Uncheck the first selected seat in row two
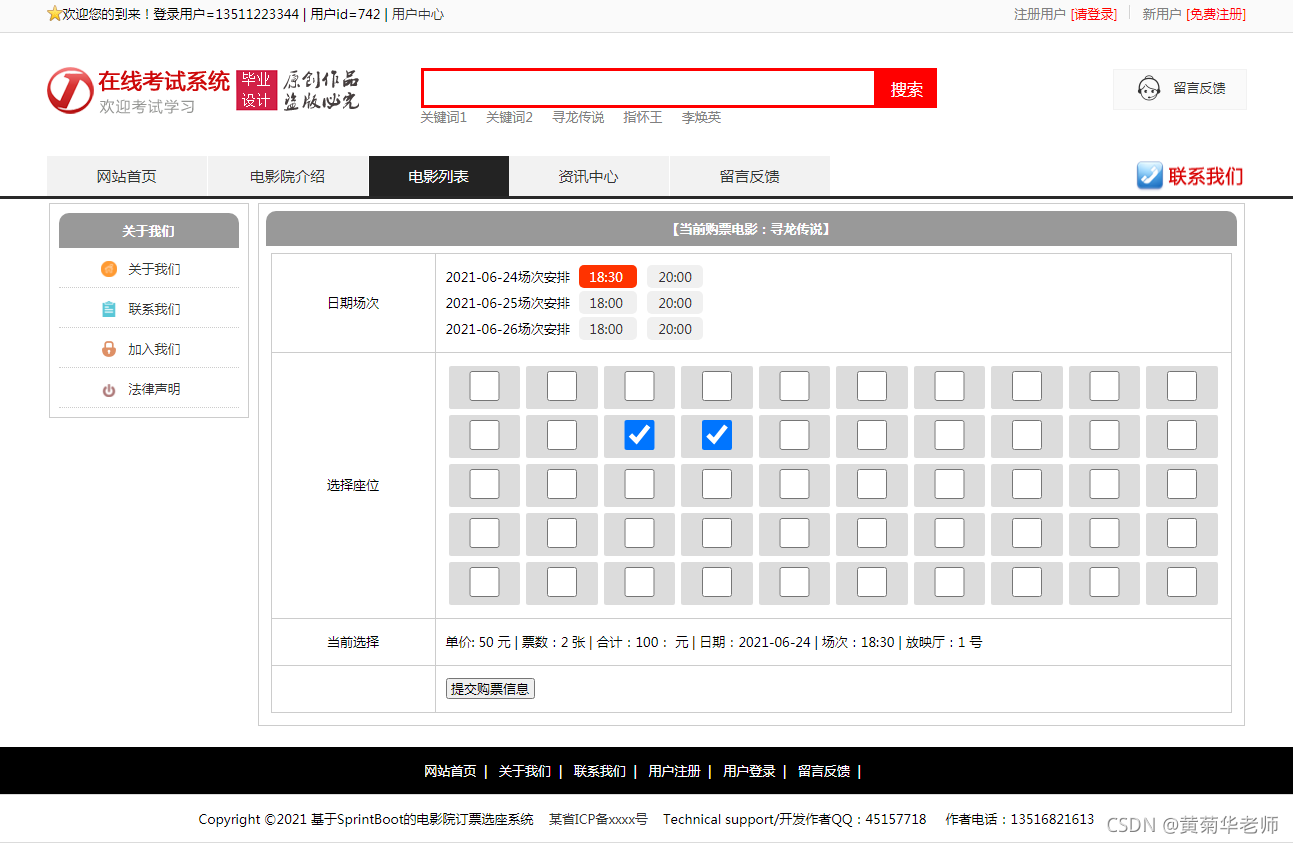 [639, 434]
